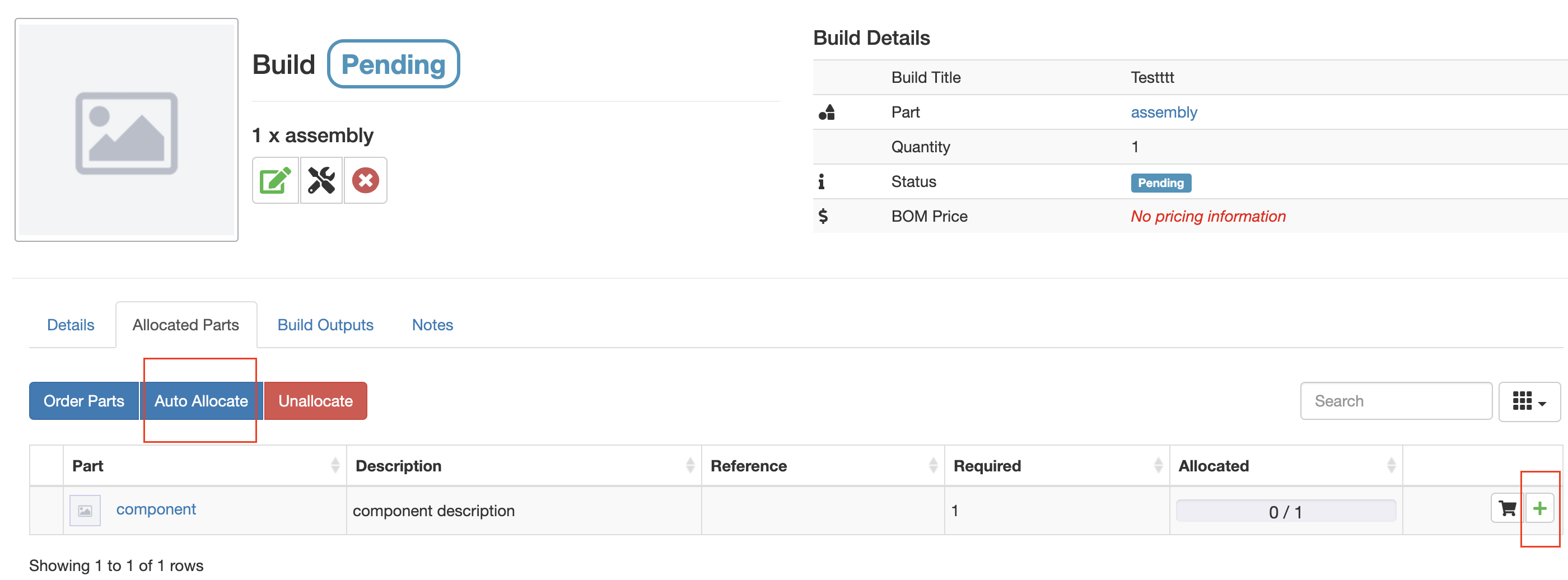Click the info icon next to Status
1568x580 pixels.
(x=821, y=181)
